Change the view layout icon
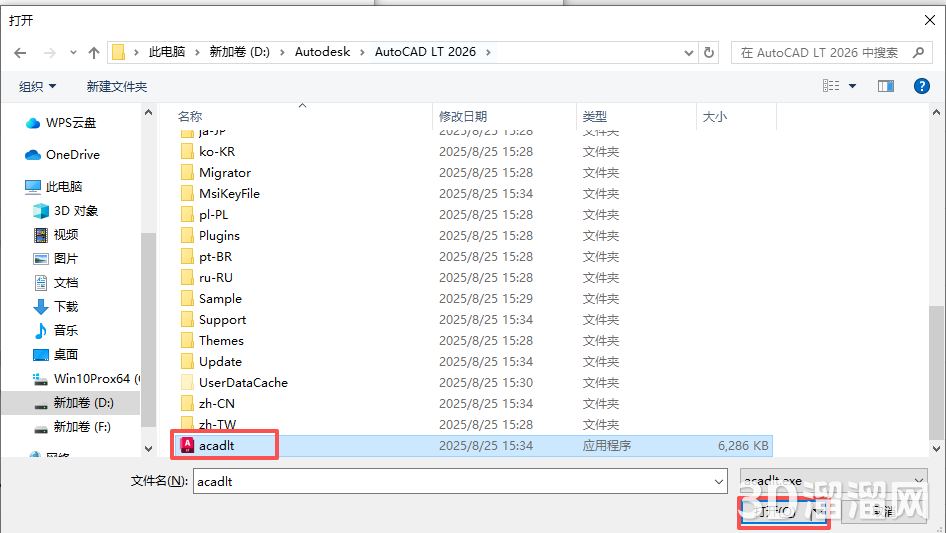The width and height of the screenshot is (946, 533). (831, 86)
